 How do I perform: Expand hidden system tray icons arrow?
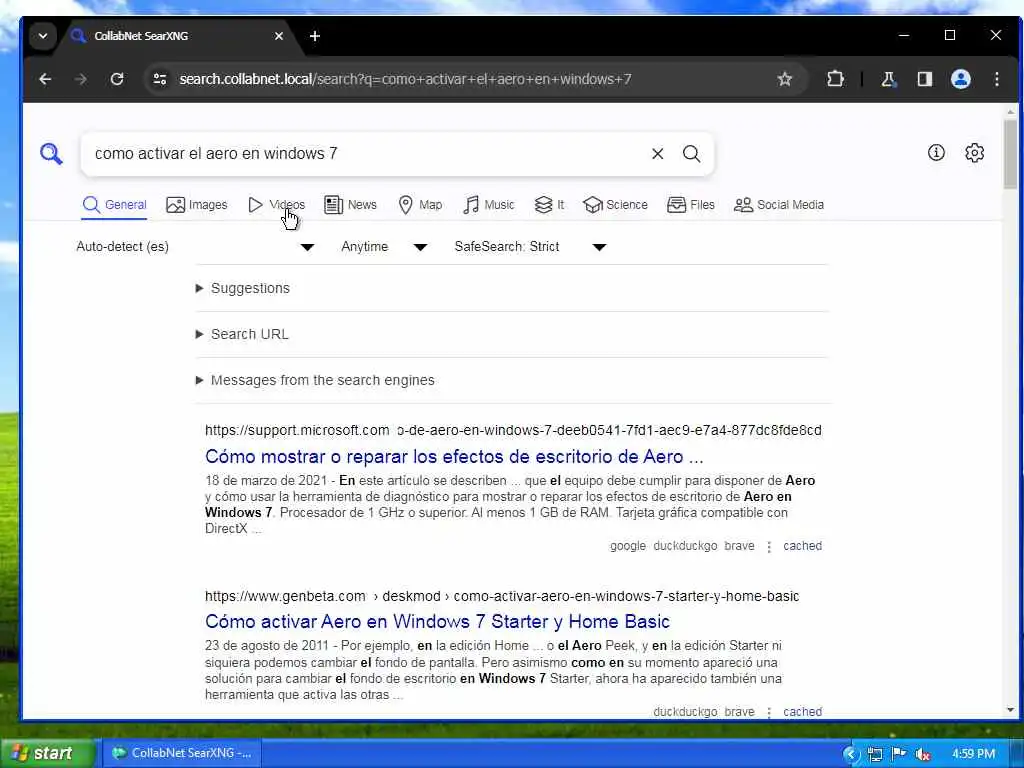pos(850,754)
